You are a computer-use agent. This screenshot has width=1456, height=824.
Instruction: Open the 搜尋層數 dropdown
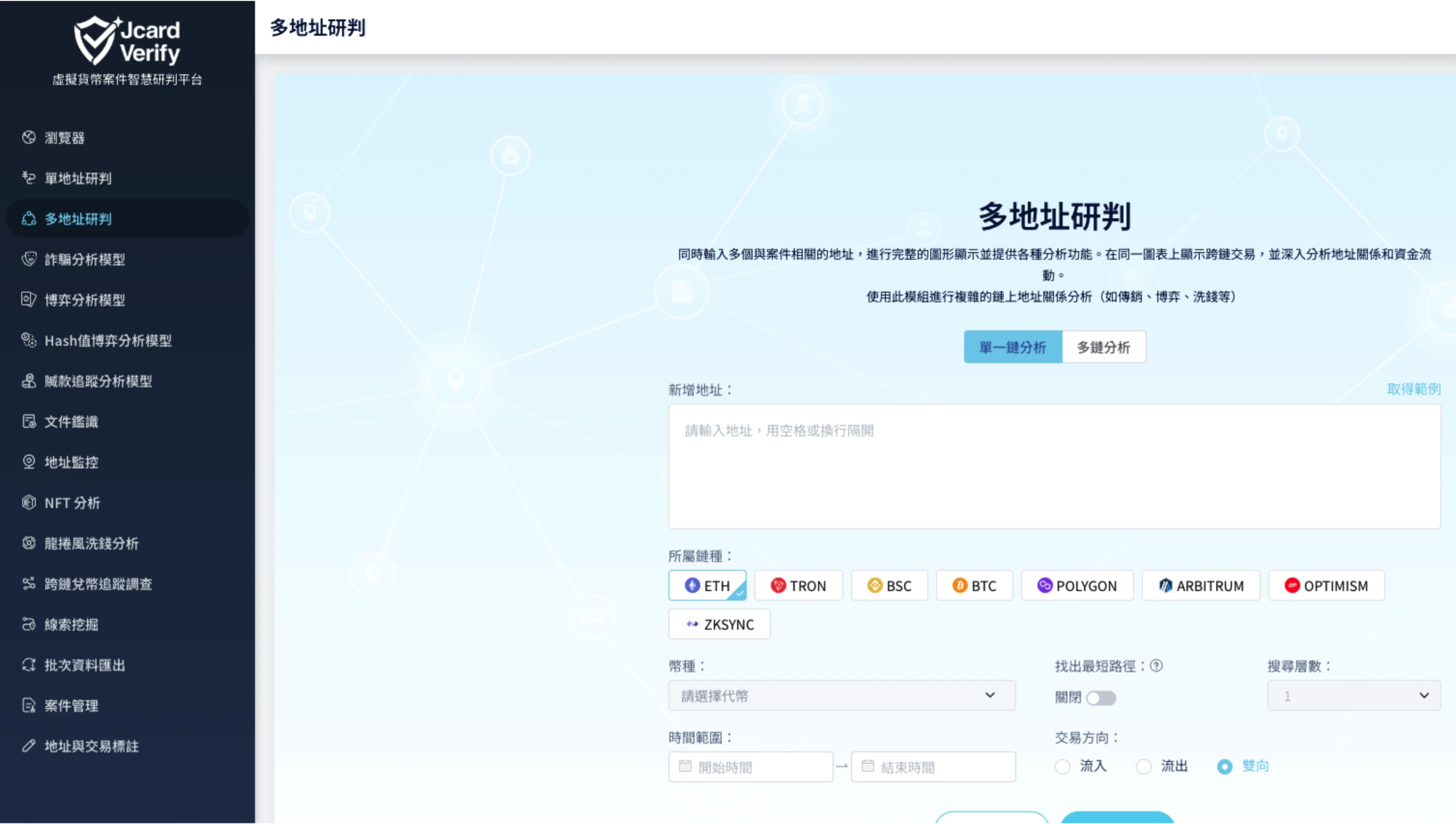[1354, 696]
